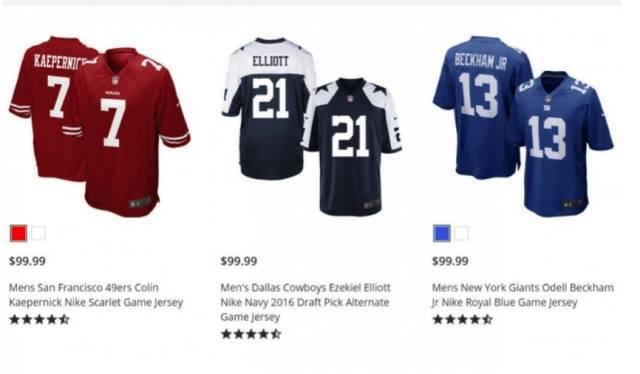Click the blue Beckham Jr number 13 jersey image

523,126
